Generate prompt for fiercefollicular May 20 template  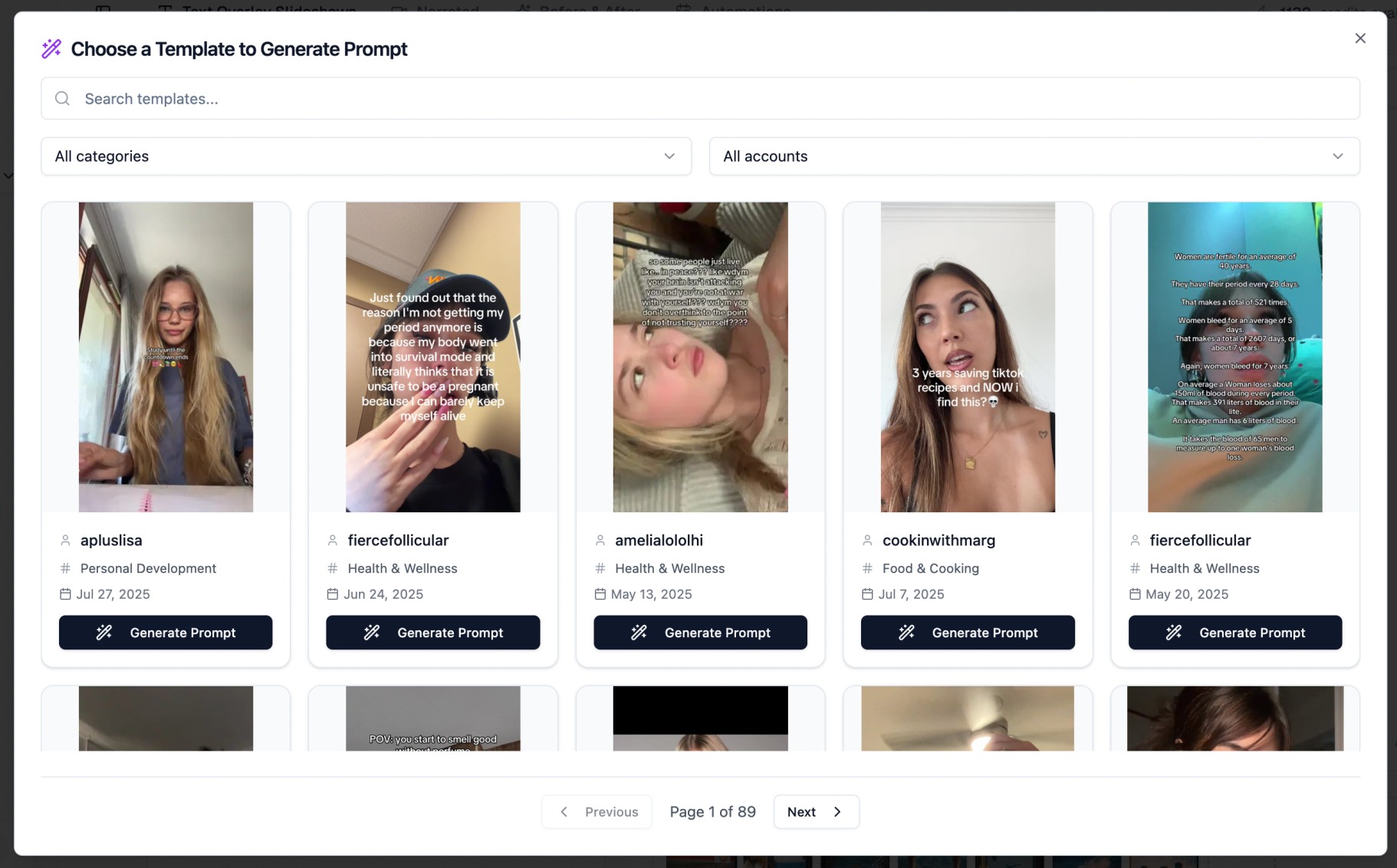coord(1234,633)
